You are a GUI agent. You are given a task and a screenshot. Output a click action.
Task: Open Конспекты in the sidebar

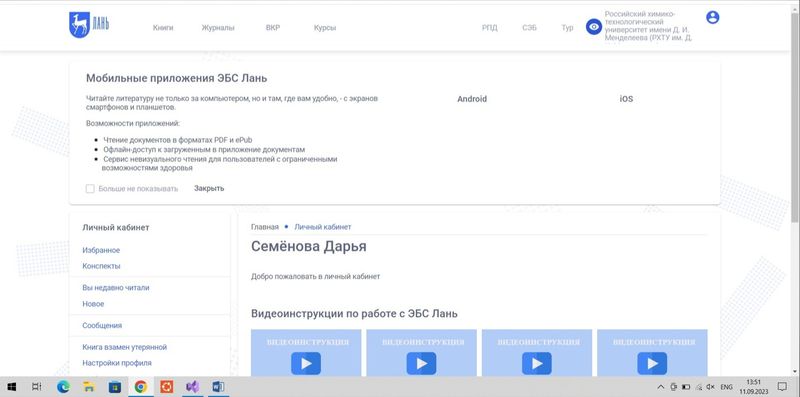click(101, 266)
